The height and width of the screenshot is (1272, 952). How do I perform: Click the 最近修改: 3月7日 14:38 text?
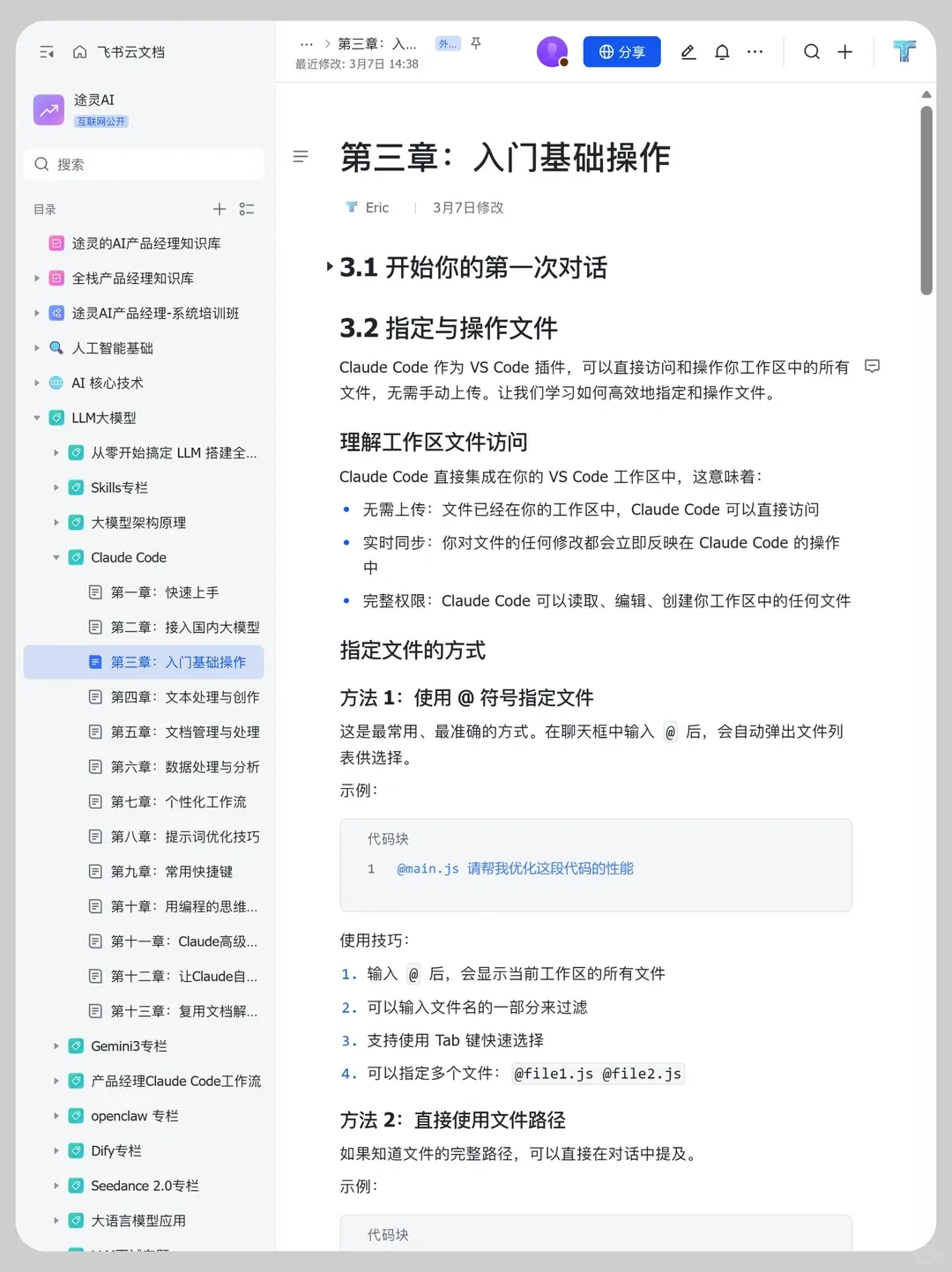pyautogui.click(x=357, y=64)
